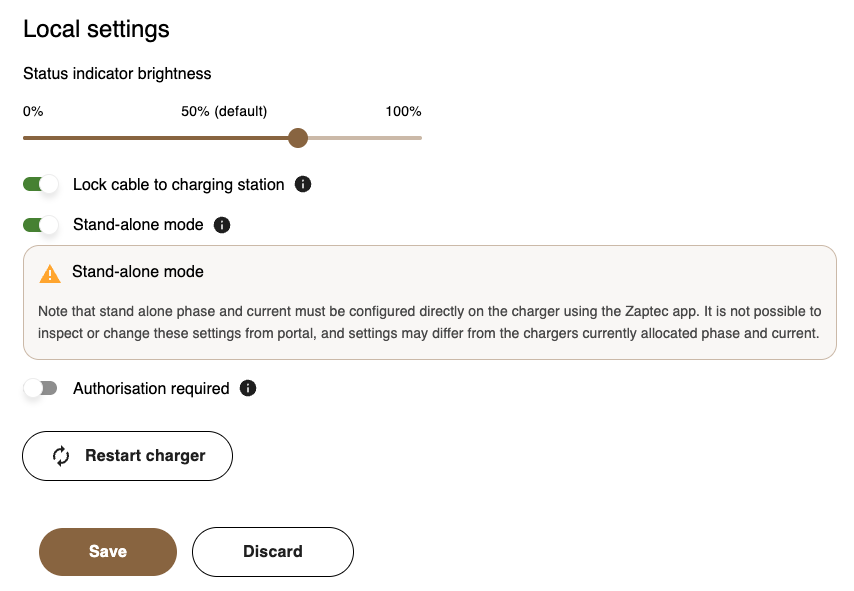Discard the changes
This screenshot has width=854, height=591.
[x=273, y=552]
